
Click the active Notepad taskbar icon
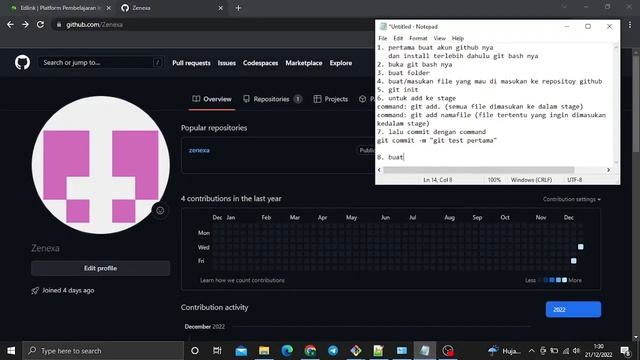pos(424,351)
